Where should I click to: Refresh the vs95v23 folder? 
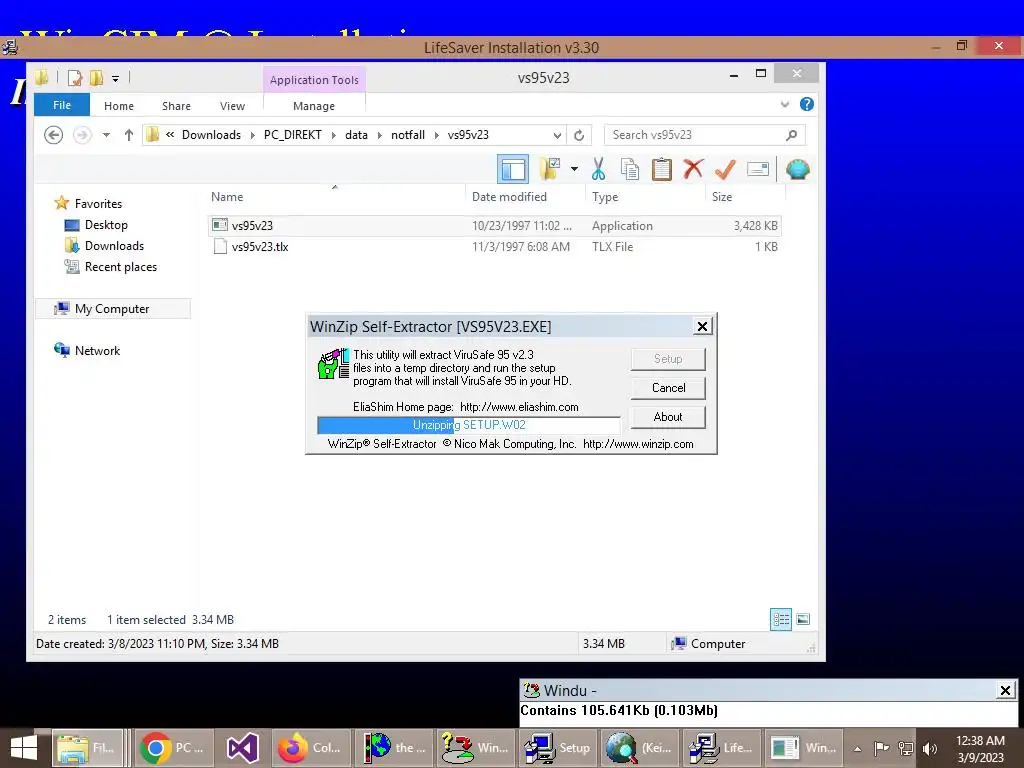point(579,135)
